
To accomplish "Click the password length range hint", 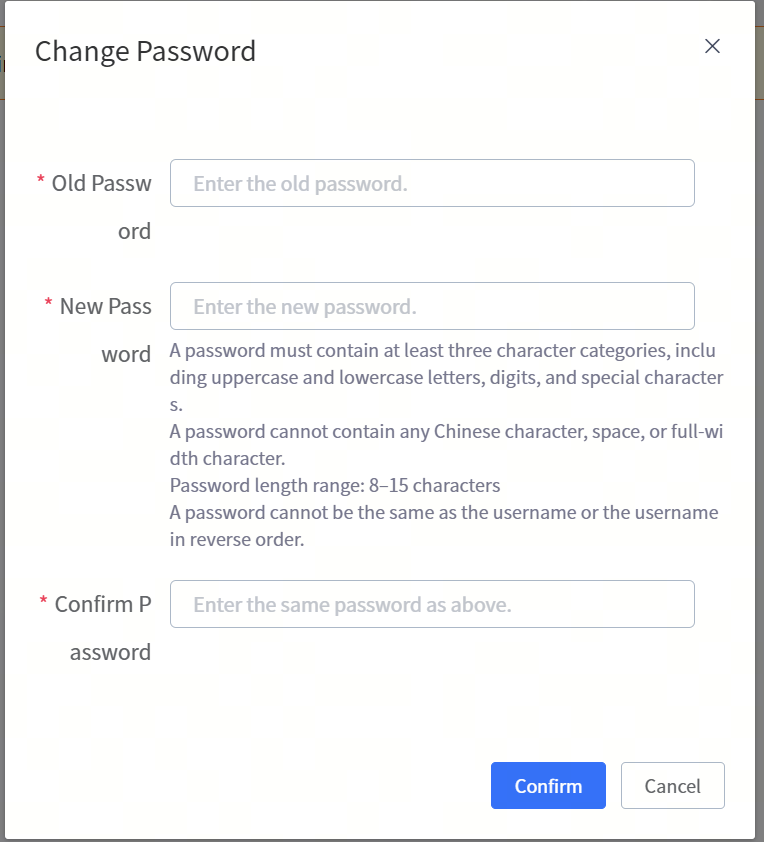I will click(335, 486).
